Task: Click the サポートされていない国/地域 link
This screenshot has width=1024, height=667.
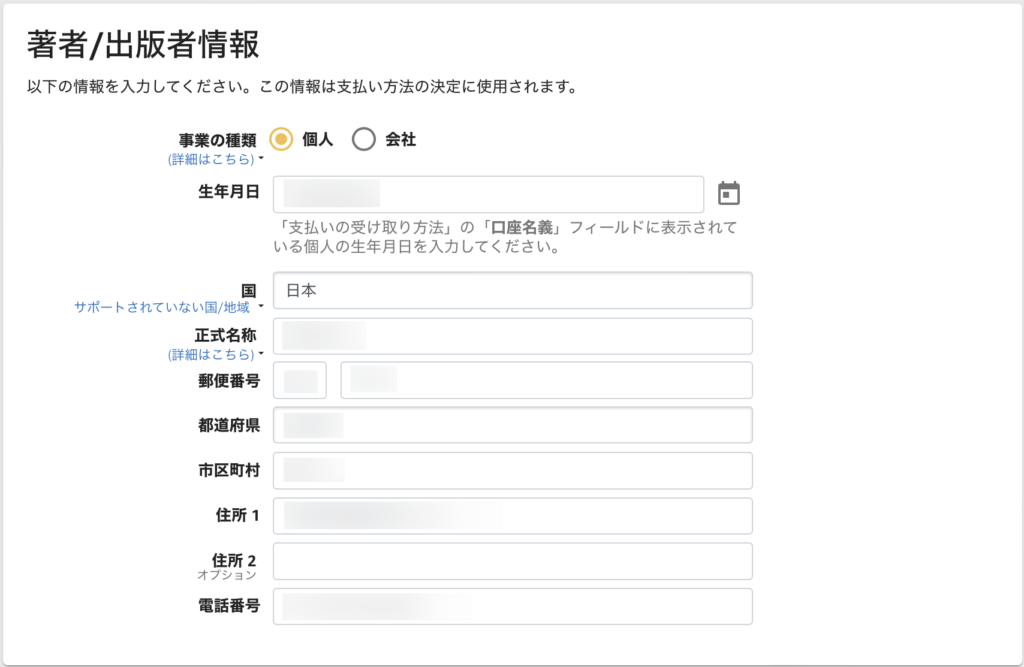Action: pyautogui.click(x=162, y=308)
